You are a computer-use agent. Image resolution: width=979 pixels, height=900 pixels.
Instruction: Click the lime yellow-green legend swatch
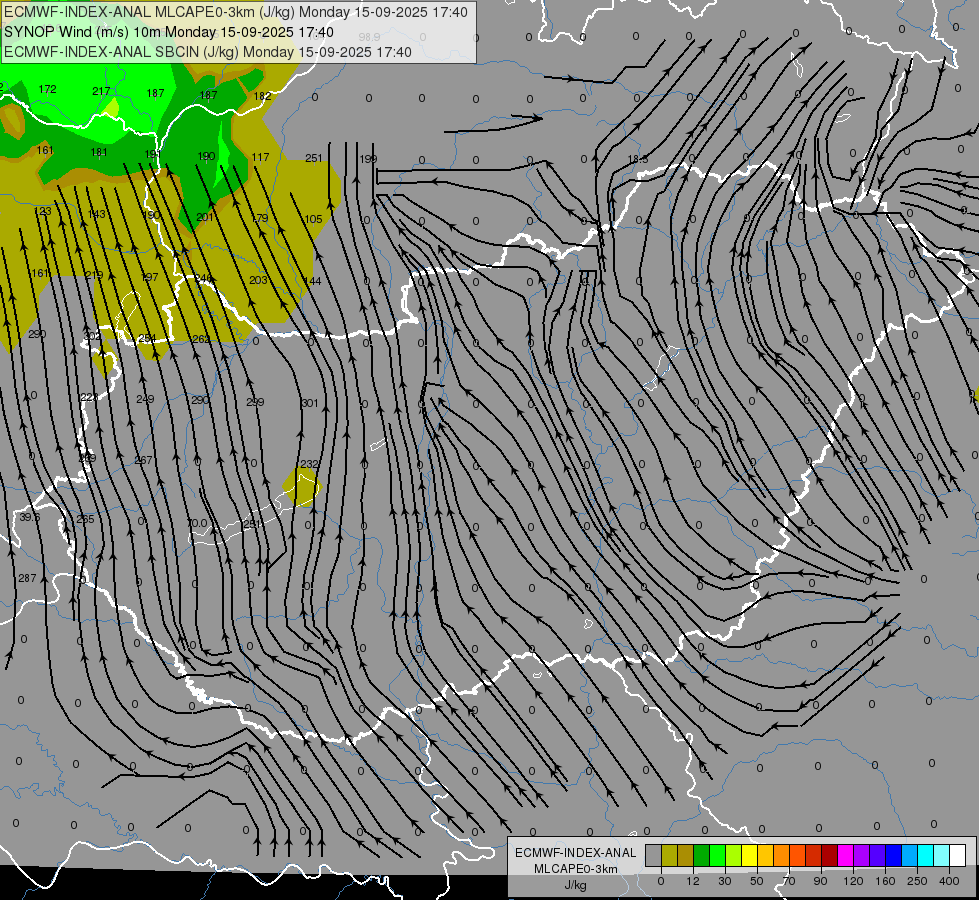[734, 856]
